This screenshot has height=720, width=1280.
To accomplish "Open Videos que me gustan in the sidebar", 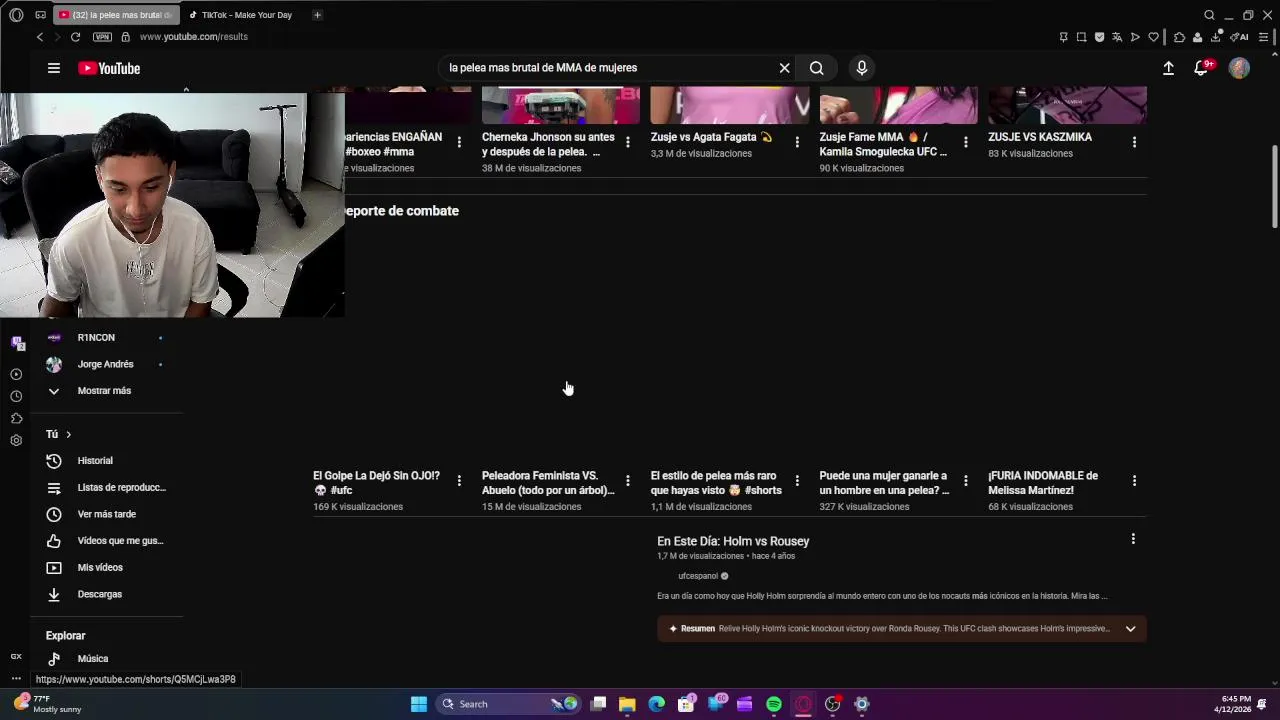I will (x=105, y=541).
